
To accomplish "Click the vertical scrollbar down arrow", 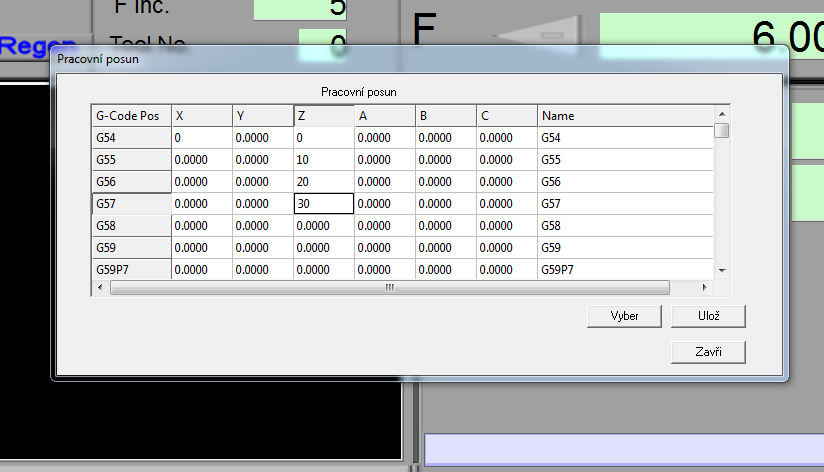I will tap(721, 270).
